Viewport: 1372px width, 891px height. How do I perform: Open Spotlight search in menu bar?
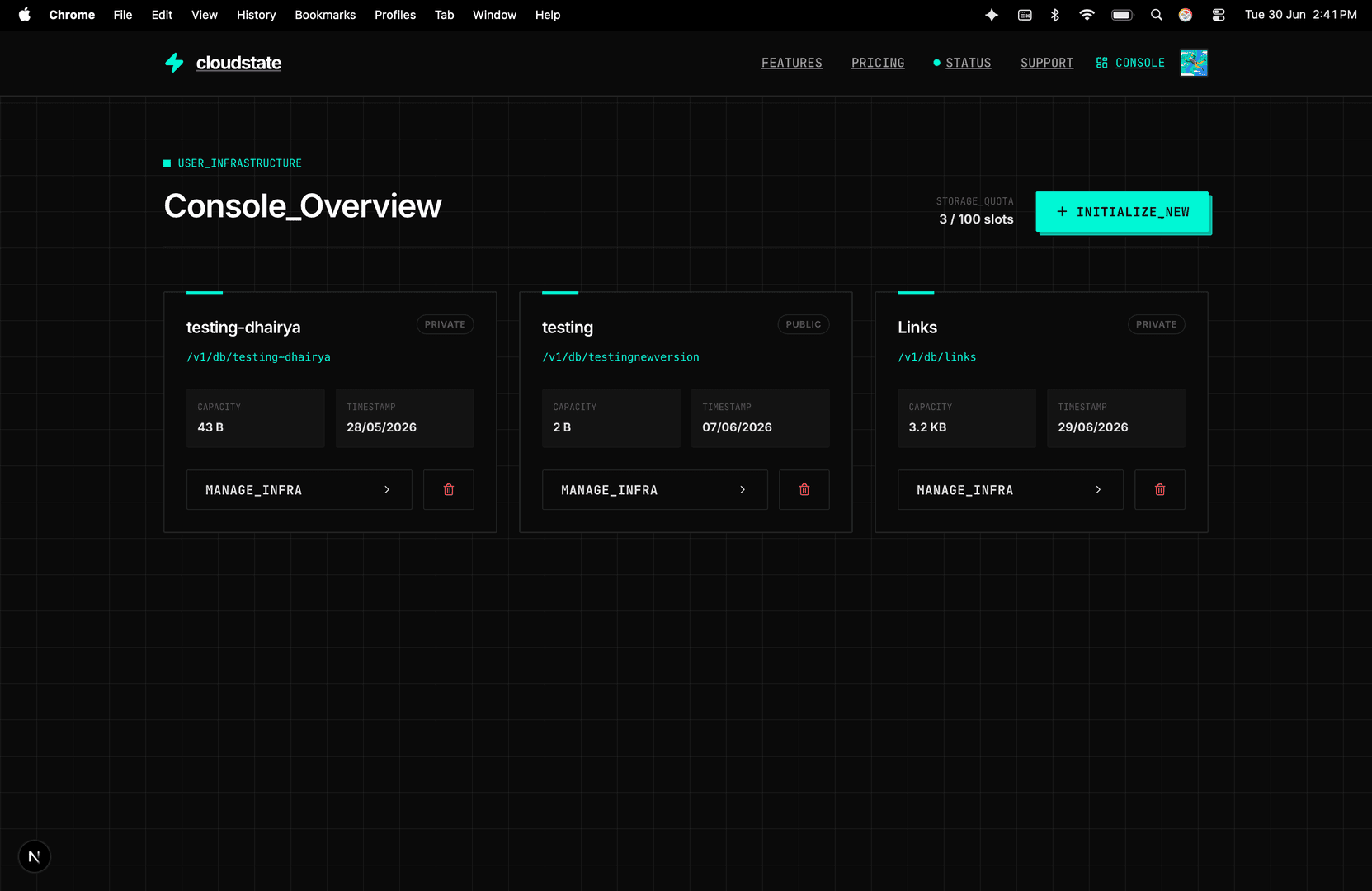[x=1157, y=15]
